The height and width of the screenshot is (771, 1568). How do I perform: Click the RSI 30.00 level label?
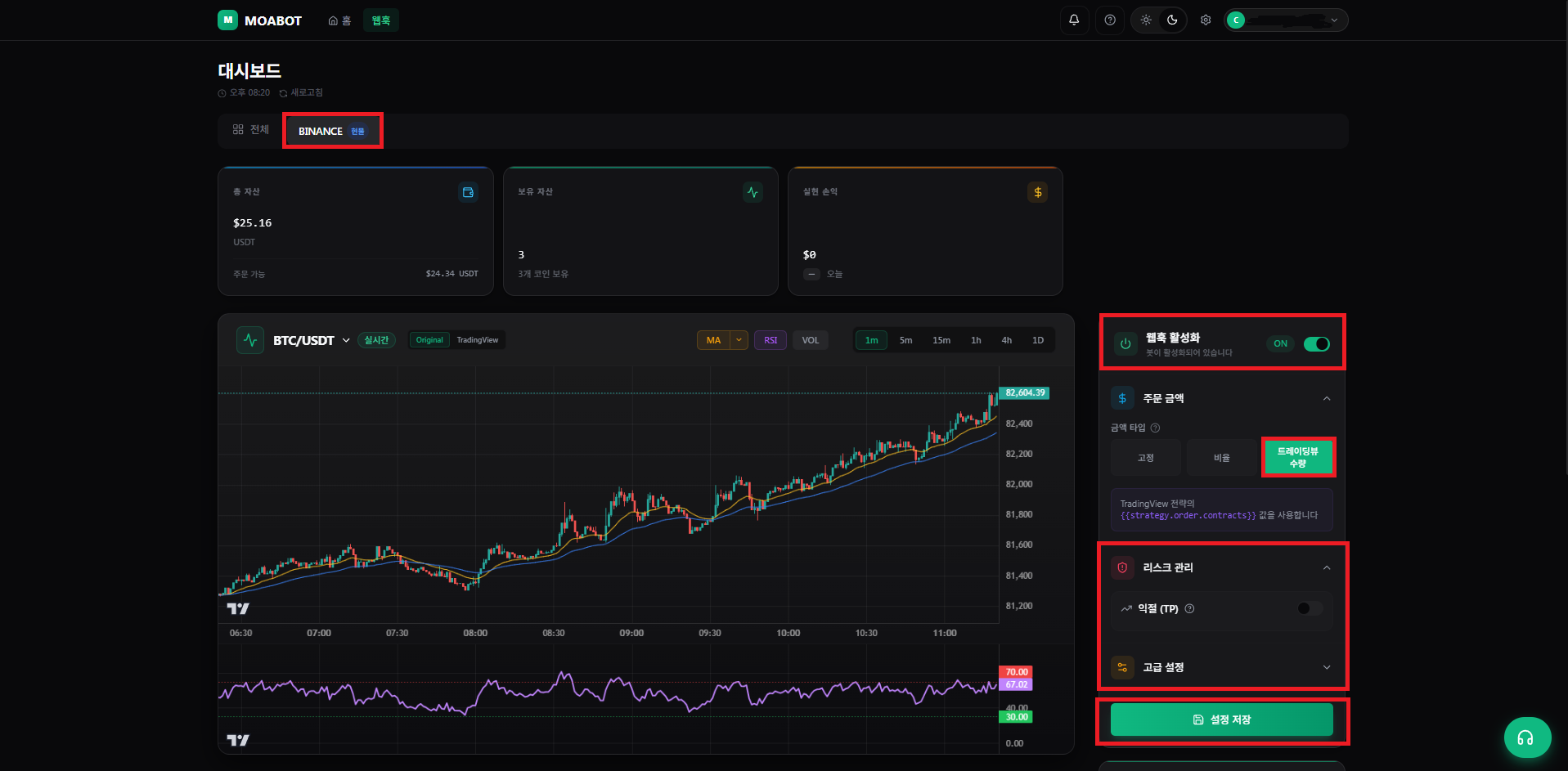click(x=1016, y=717)
